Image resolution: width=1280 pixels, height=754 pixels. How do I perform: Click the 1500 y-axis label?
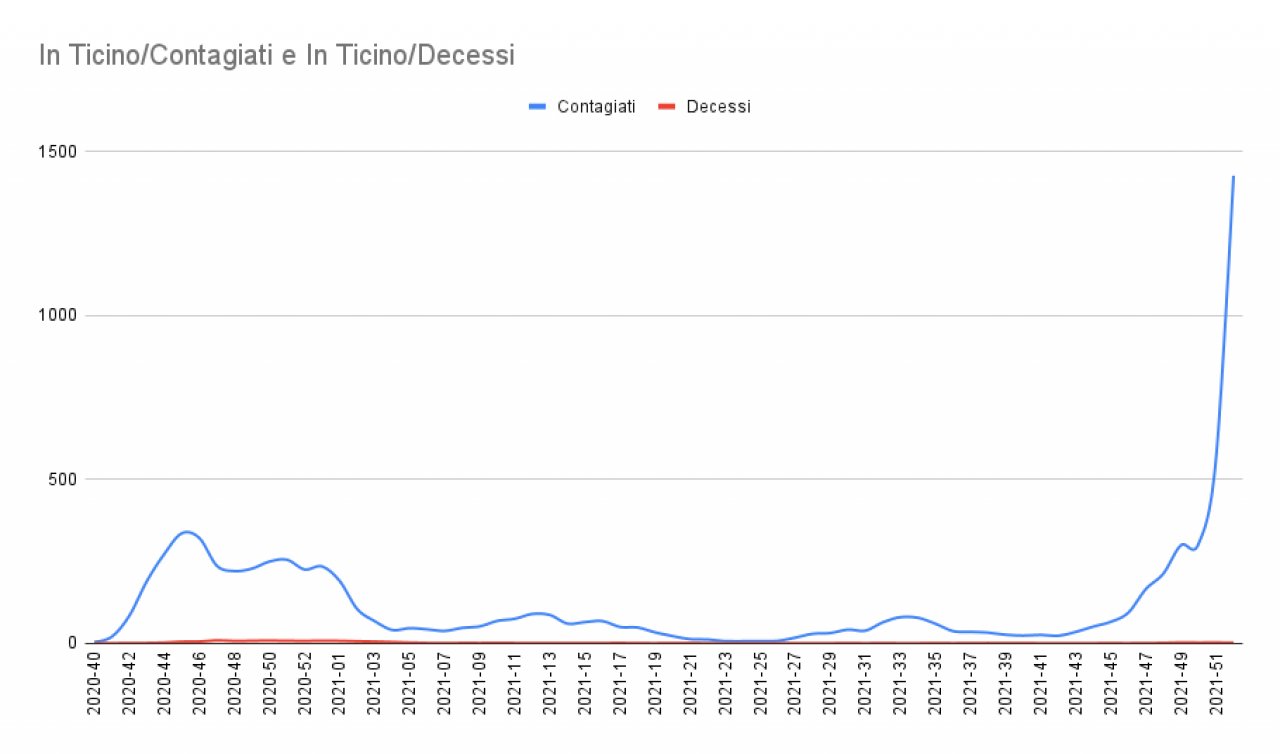pos(55,151)
